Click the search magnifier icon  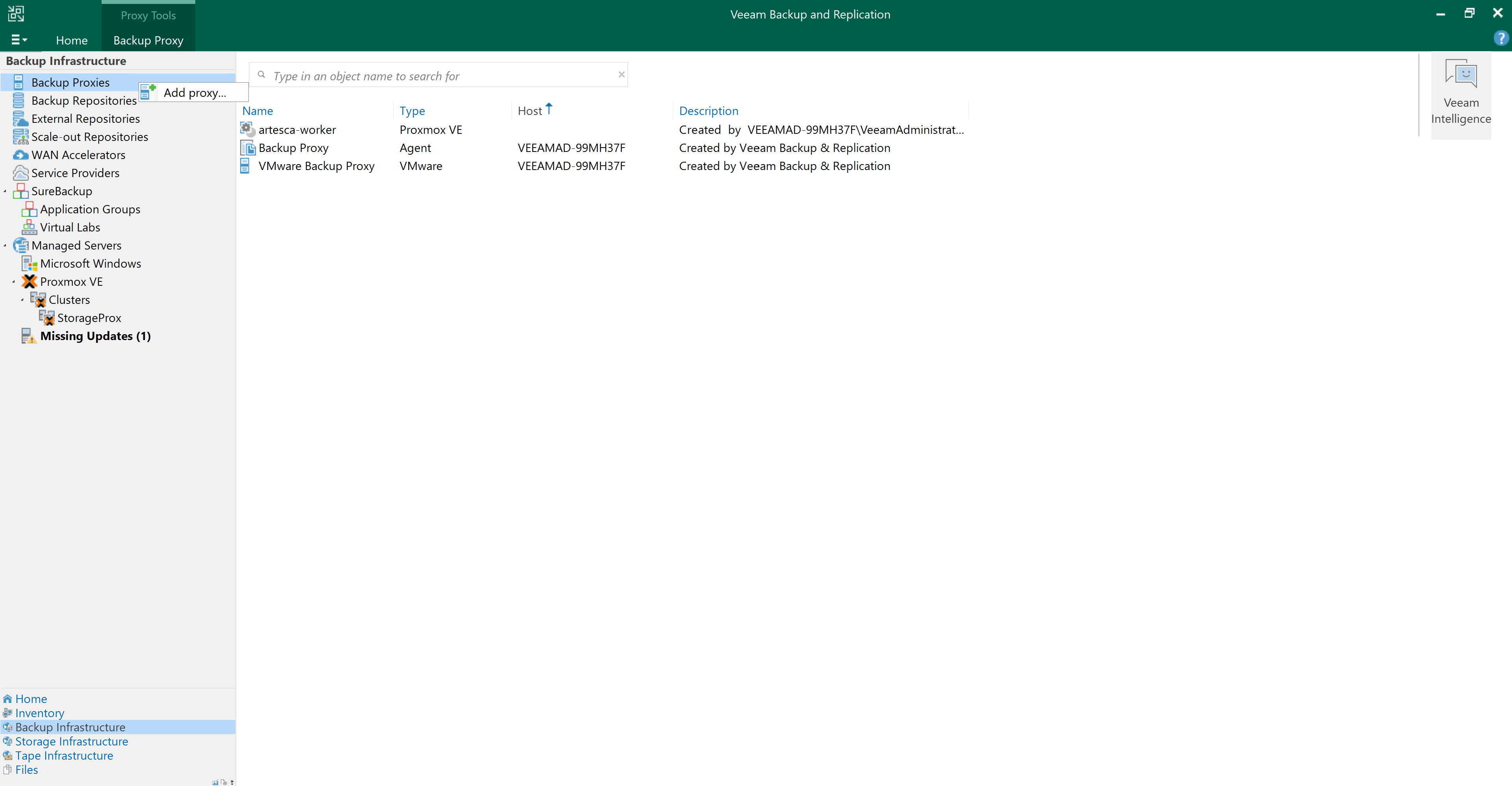261,75
